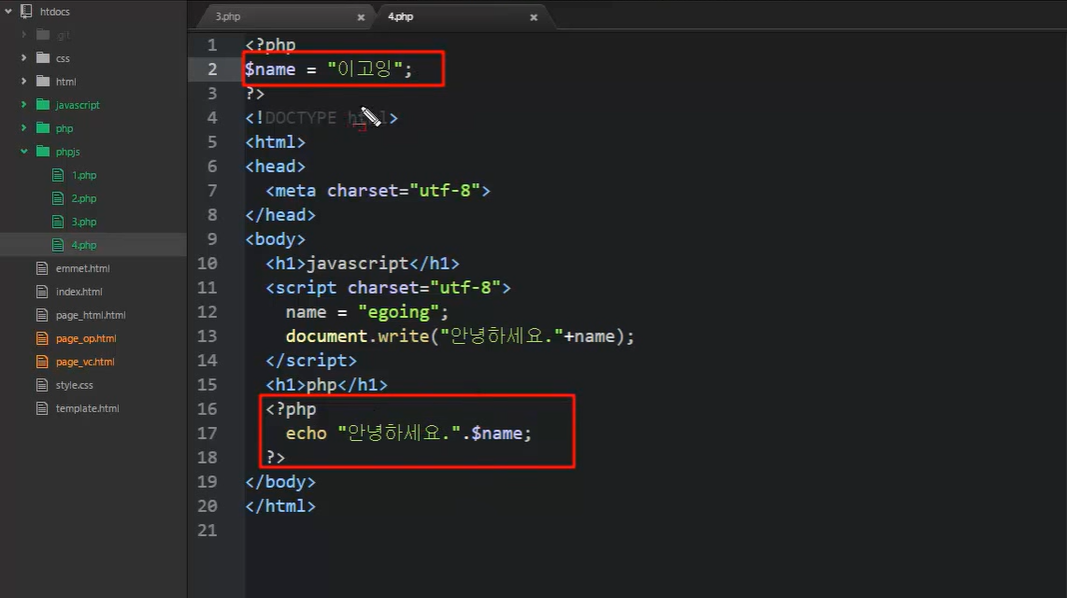Select the phpjs folder label
Screen dimensions: 1067x598
(x=68, y=152)
